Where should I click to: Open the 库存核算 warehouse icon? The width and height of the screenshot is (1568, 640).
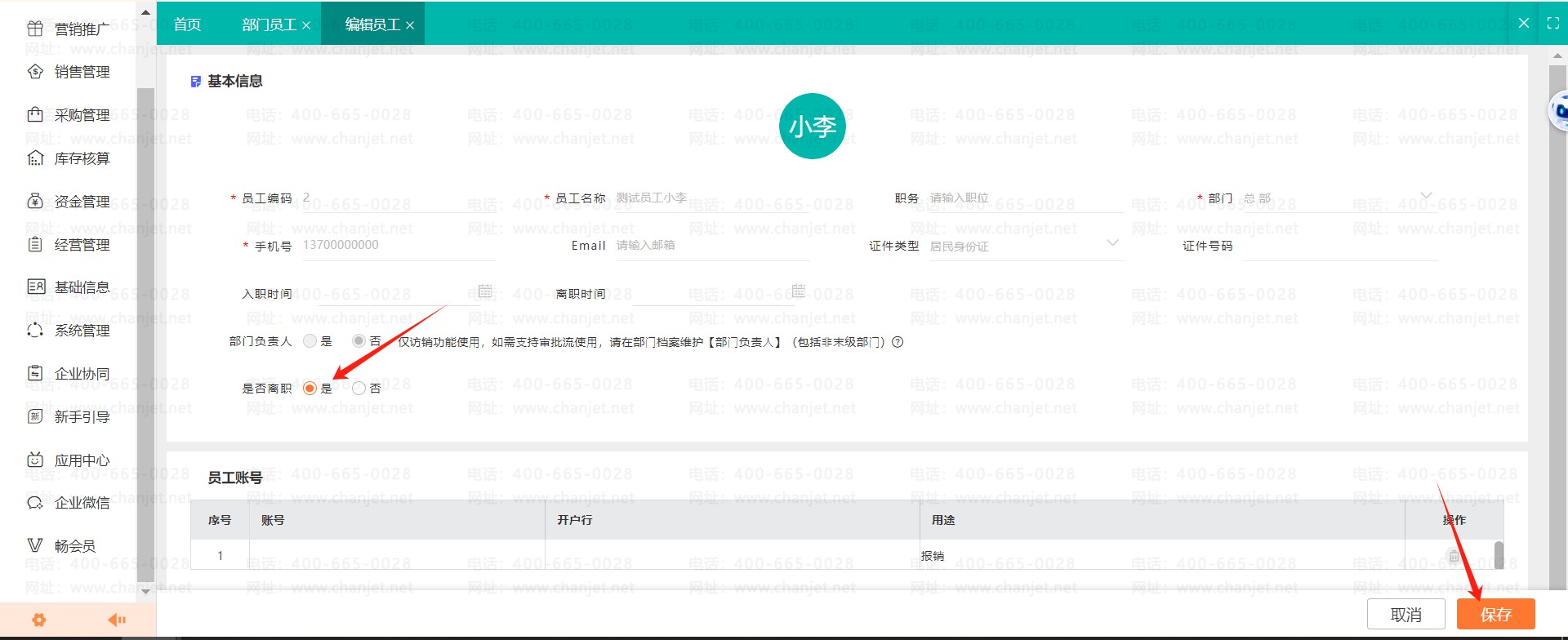(x=35, y=158)
